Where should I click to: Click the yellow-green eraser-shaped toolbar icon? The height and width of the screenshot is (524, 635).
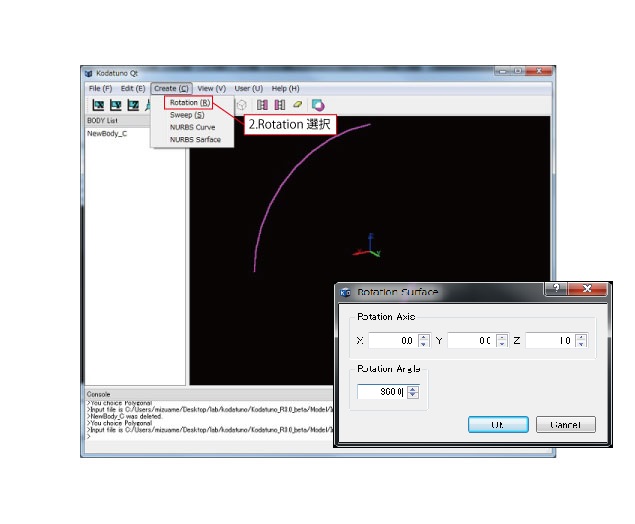pyautogui.click(x=298, y=105)
